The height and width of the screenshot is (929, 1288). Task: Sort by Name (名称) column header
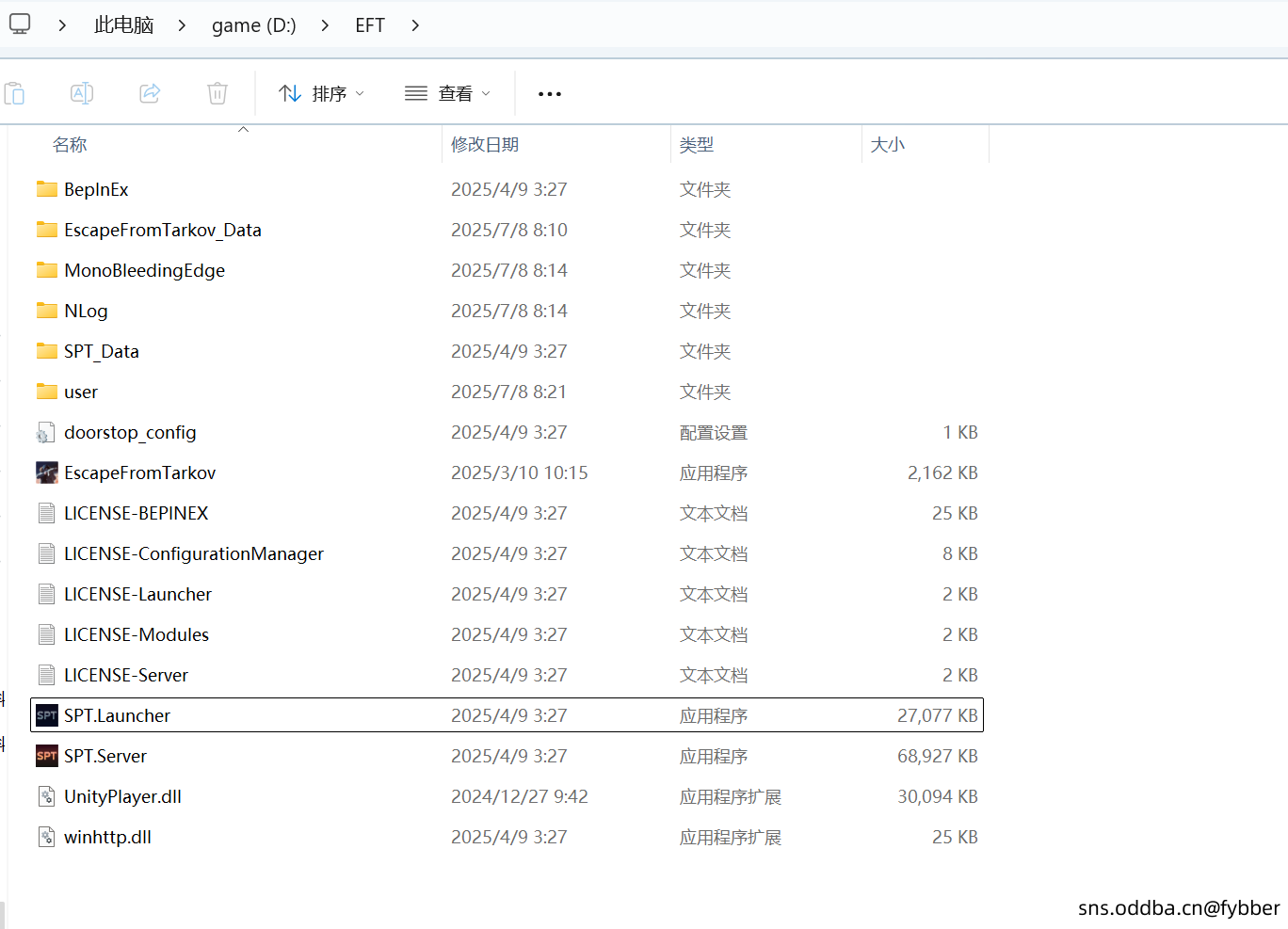click(x=70, y=144)
